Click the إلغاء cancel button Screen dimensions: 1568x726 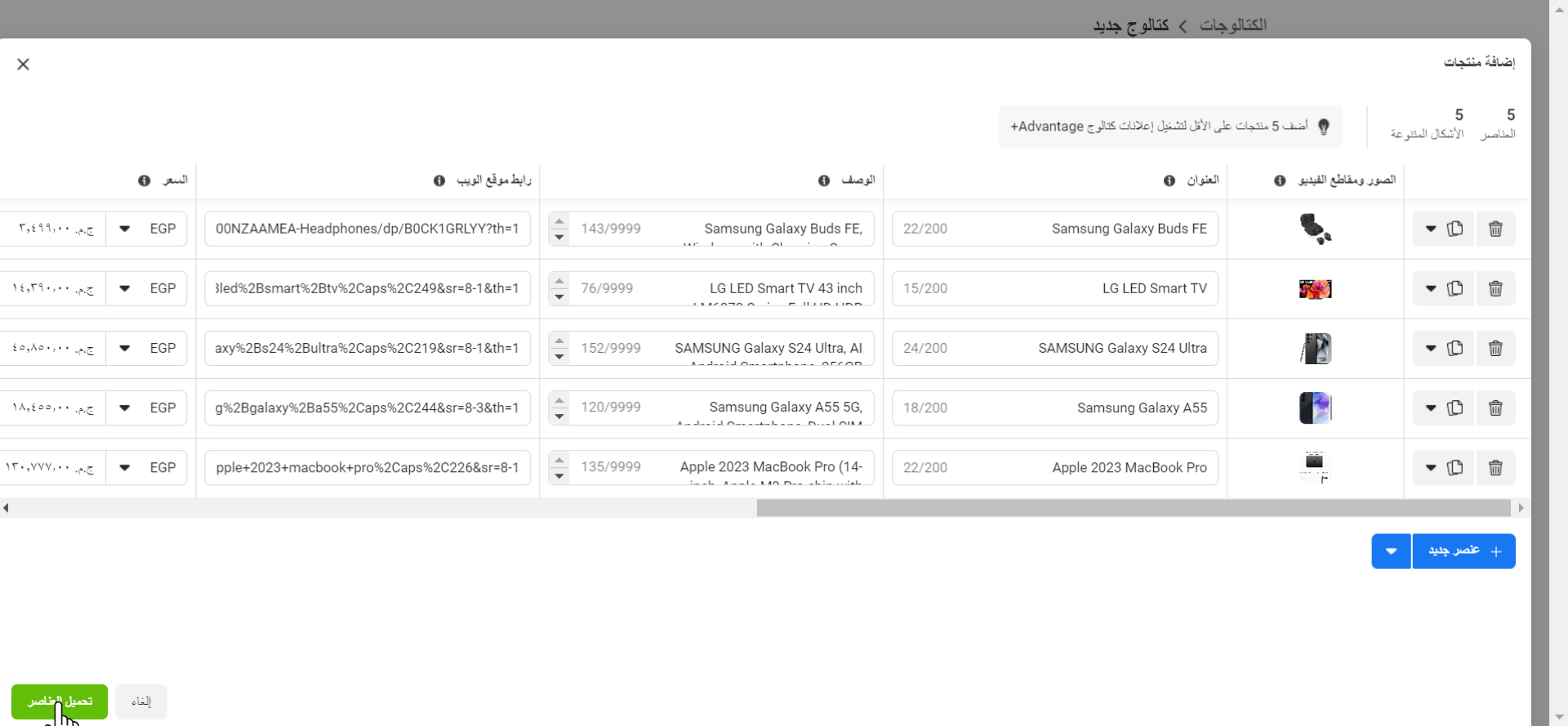[141, 702]
